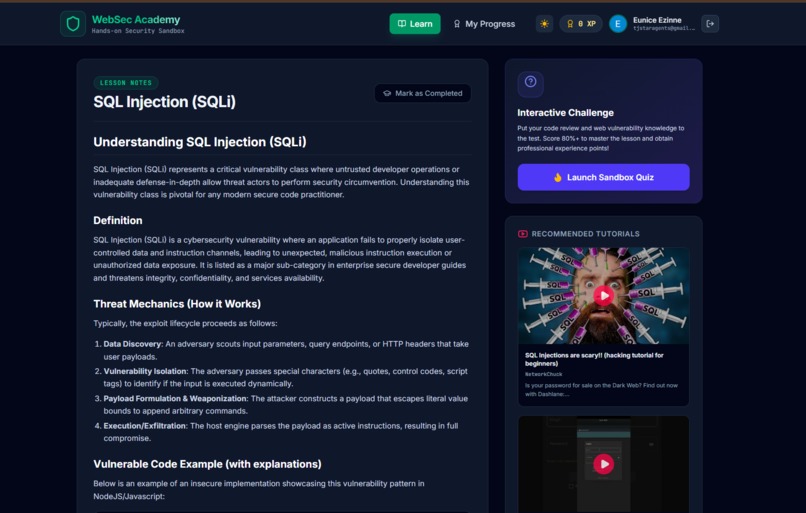The width and height of the screenshot is (806, 513).
Task: Click the Payload Formulation & Weaponization item
Action: click(x=285, y=405)
